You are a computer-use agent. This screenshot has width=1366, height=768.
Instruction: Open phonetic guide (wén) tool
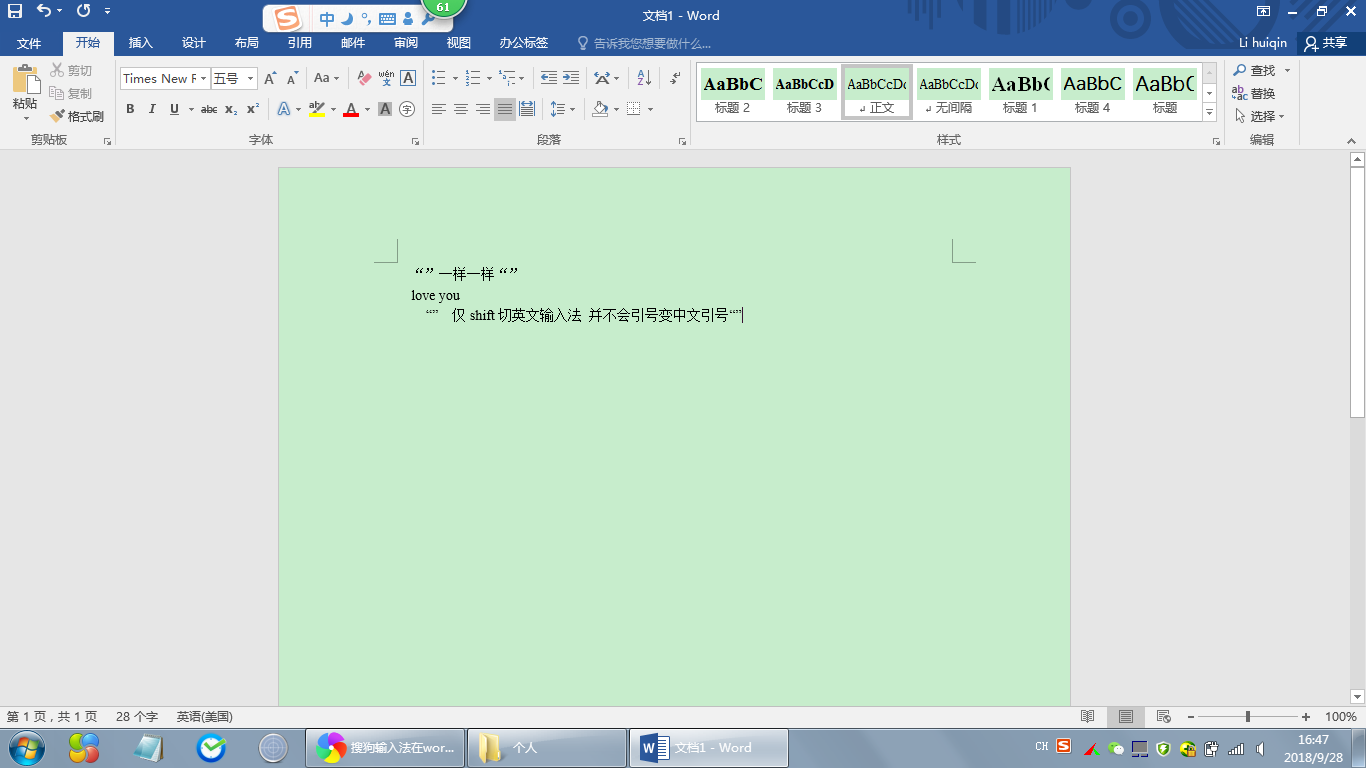pyautogui.click(x=386, y=78)
